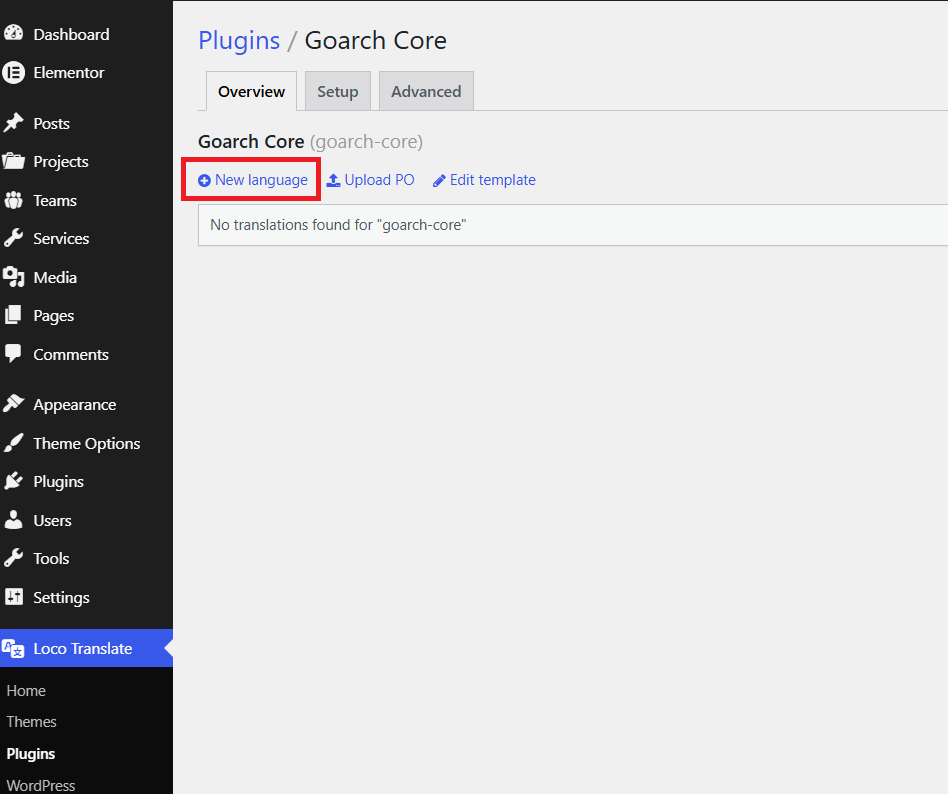
Task: Click the Pages document icon
Action: coord(13,315)
